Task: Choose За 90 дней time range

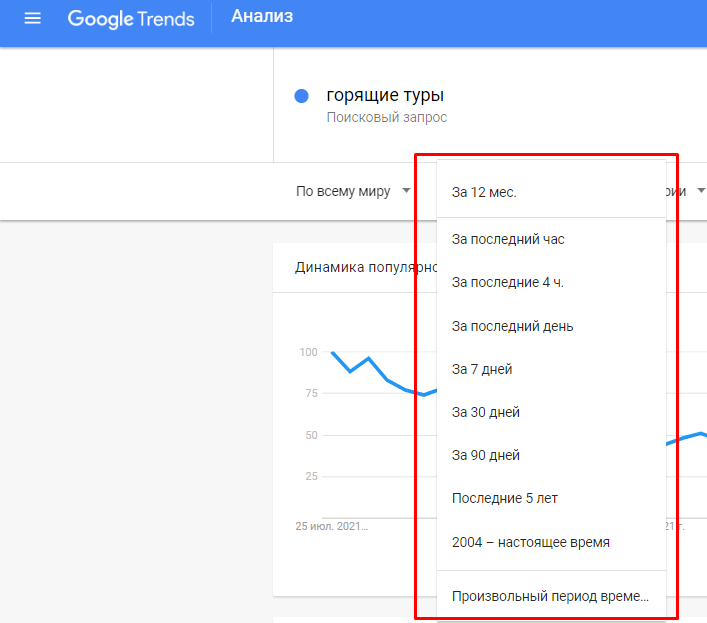Action: click(x=486, y=455)
